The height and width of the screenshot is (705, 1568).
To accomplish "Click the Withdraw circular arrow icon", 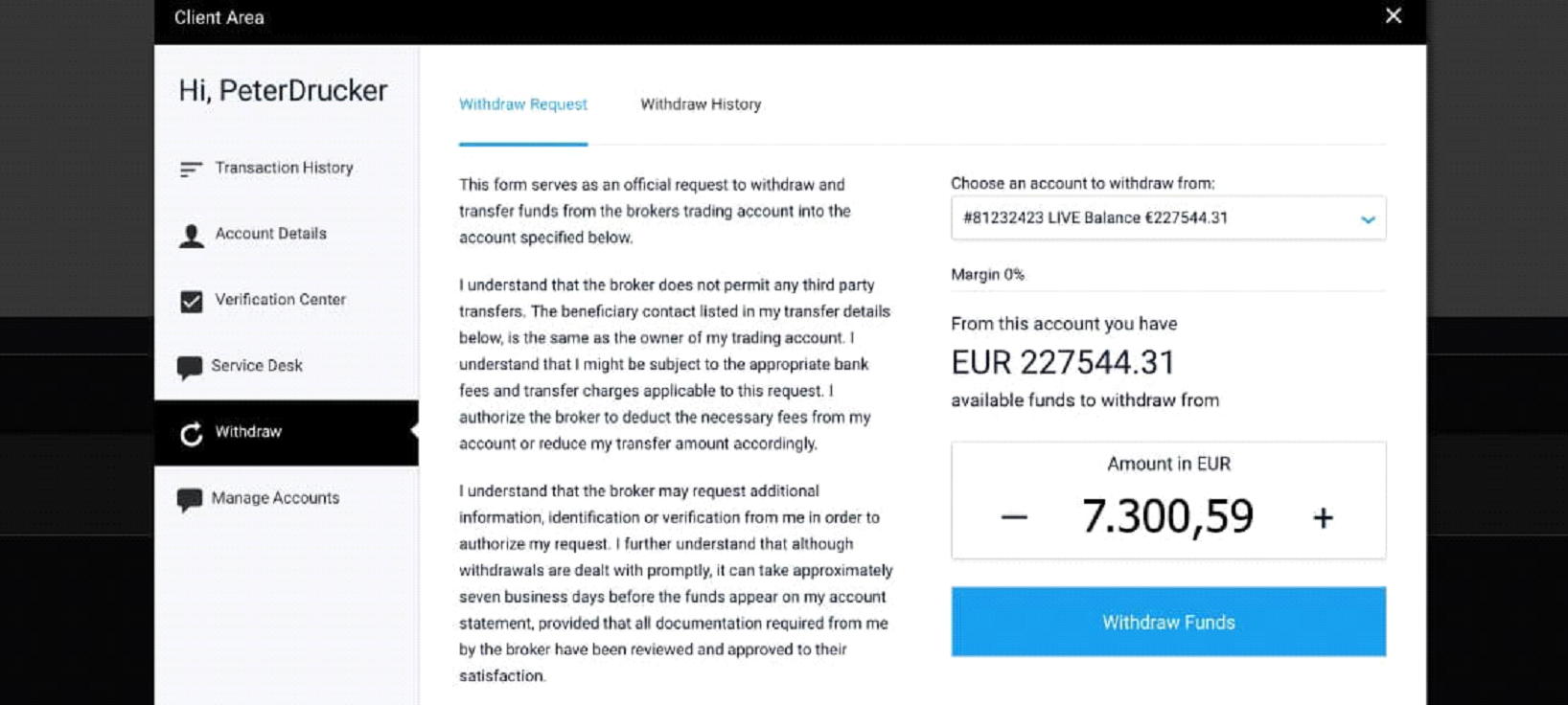I will (x=192, y=434).
